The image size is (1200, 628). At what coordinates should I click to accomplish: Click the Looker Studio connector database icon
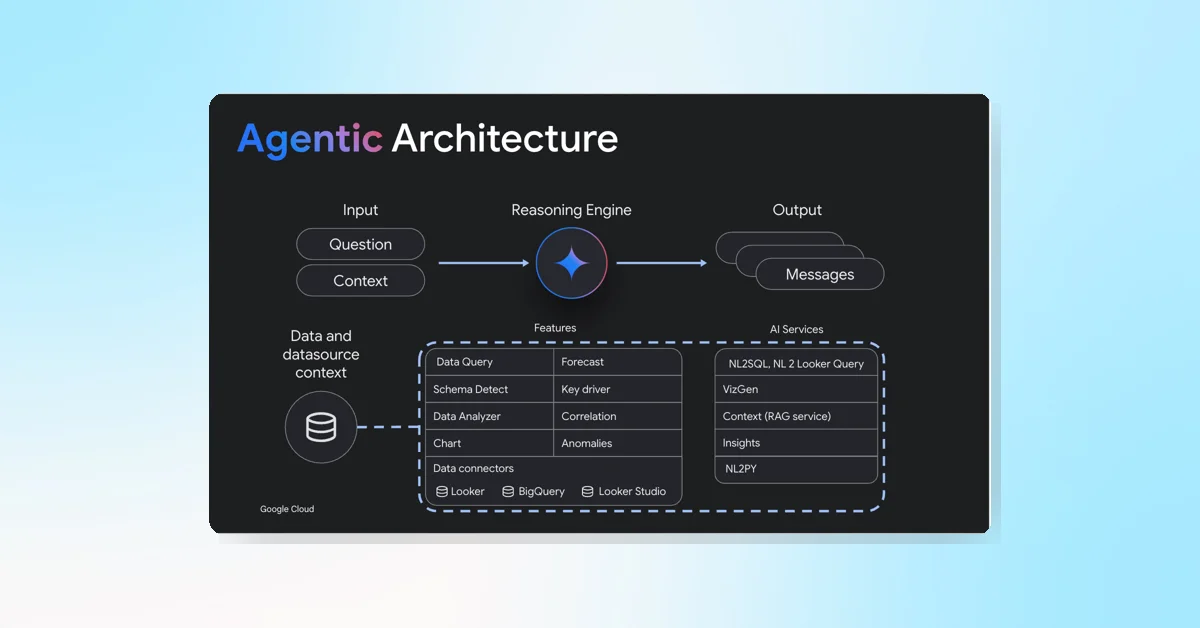click(587, 491)
